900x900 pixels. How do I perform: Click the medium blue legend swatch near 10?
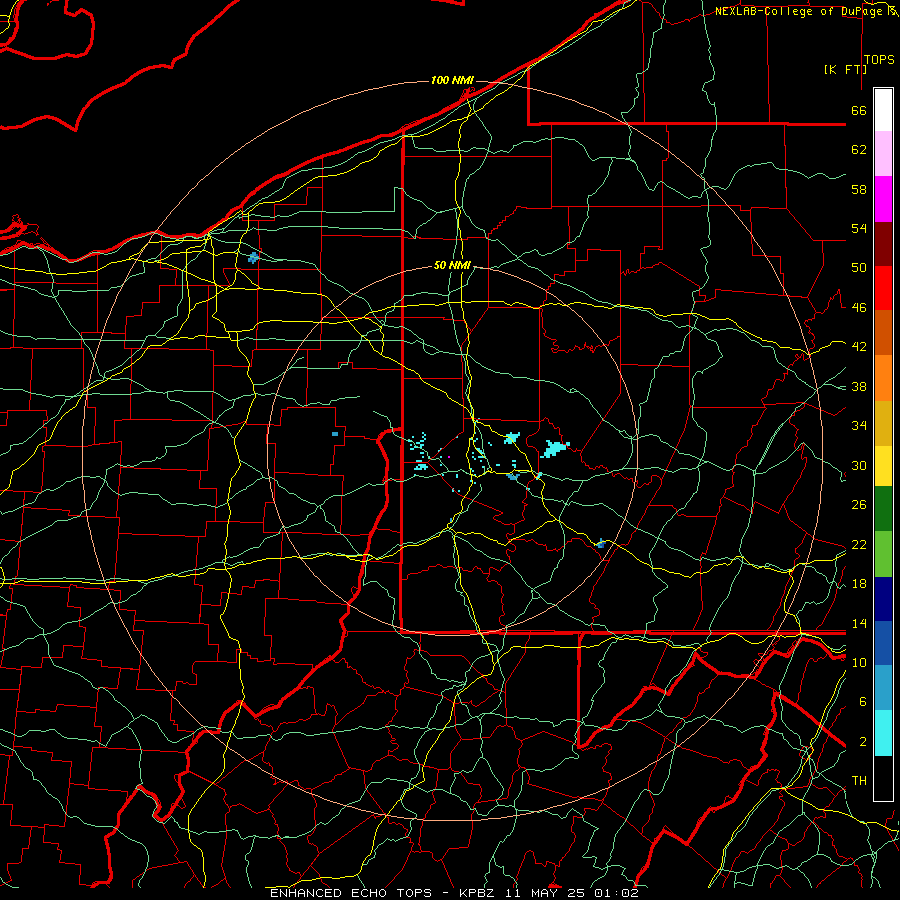[x=883, y=643]
